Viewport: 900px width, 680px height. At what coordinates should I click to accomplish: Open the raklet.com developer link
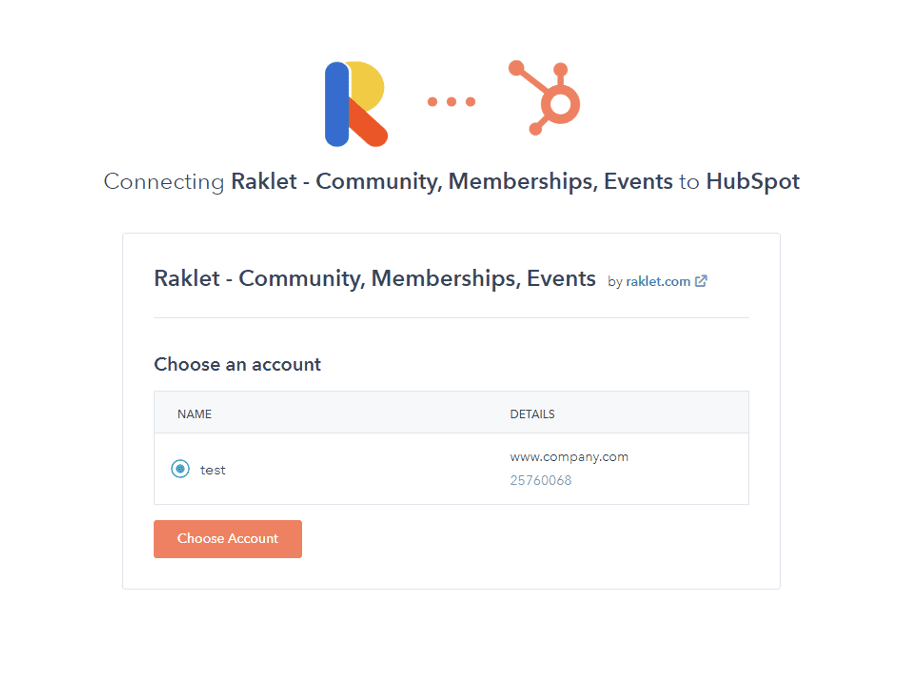(x=658, y=281)
